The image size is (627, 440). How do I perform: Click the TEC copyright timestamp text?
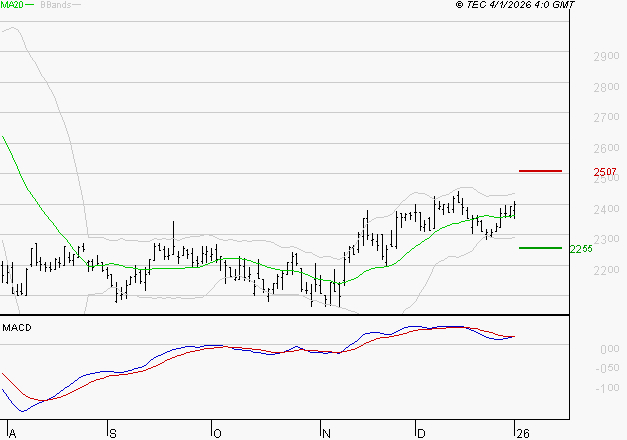point(515,5)
